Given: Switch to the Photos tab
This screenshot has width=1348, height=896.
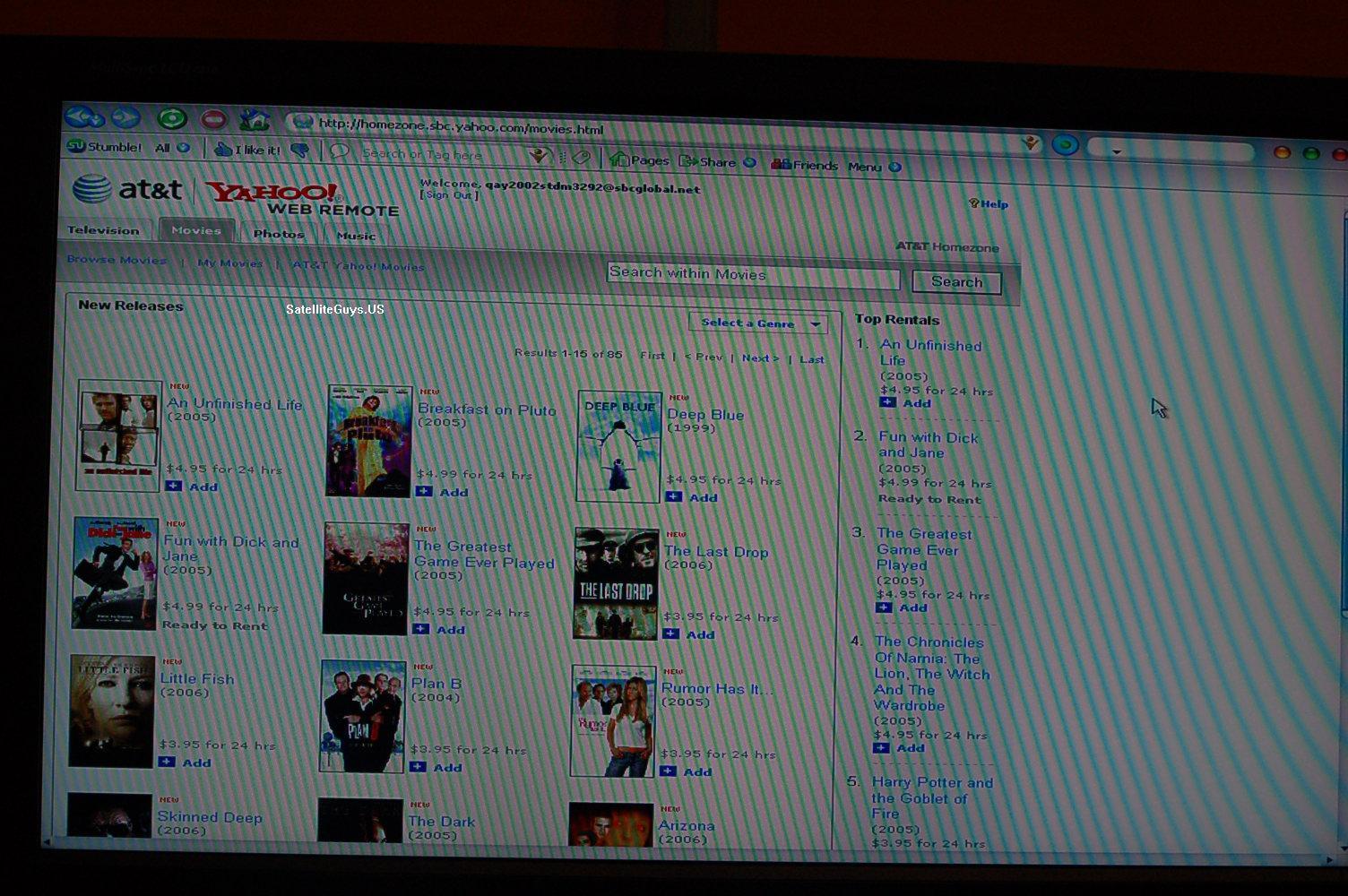Looking at the screenshot, I should tap(279, 233).
